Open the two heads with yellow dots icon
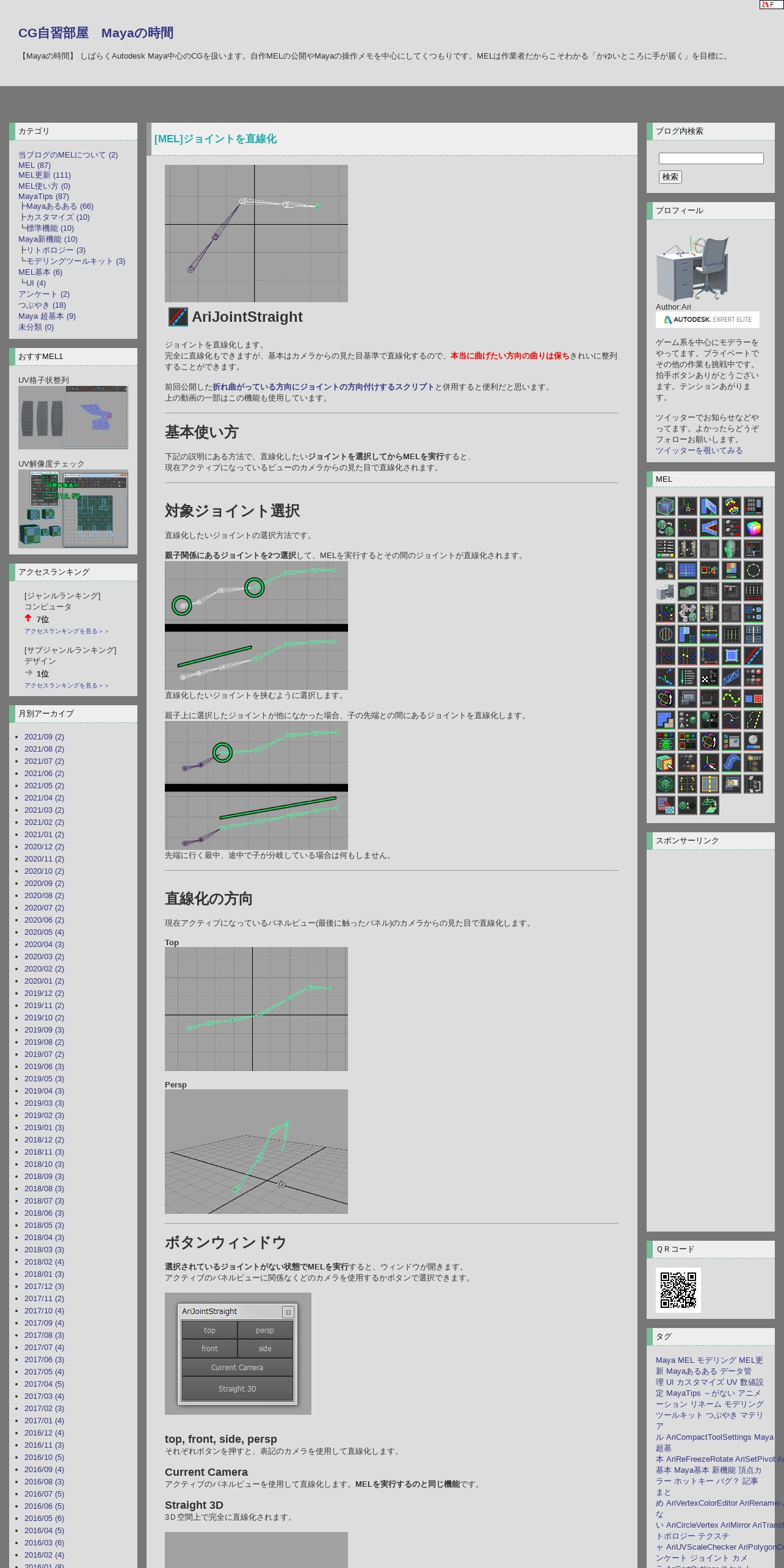This screenshot has width=784, height=1568. coord(688,549)
